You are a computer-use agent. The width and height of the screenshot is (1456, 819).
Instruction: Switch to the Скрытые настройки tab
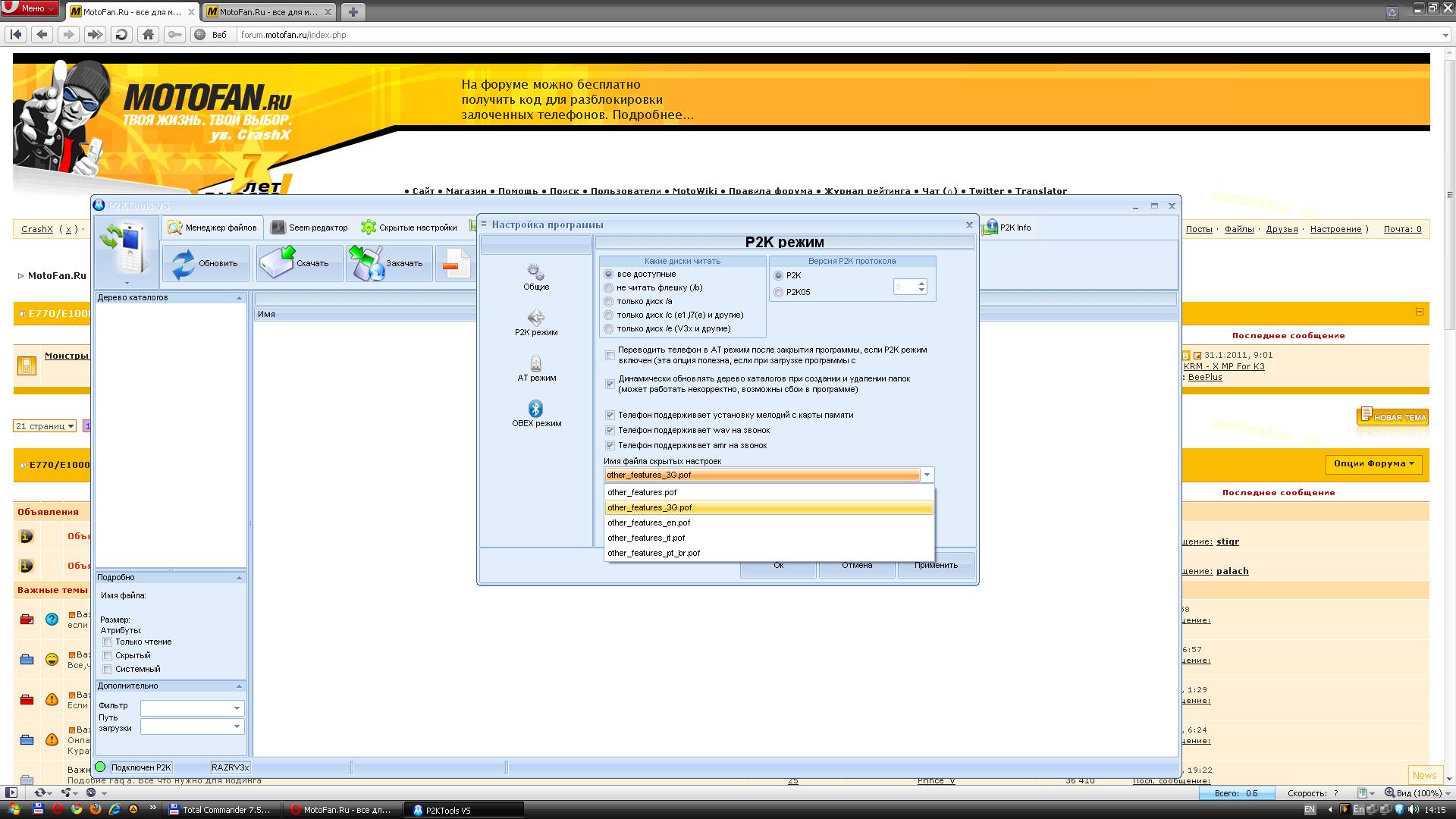point(409,227)
